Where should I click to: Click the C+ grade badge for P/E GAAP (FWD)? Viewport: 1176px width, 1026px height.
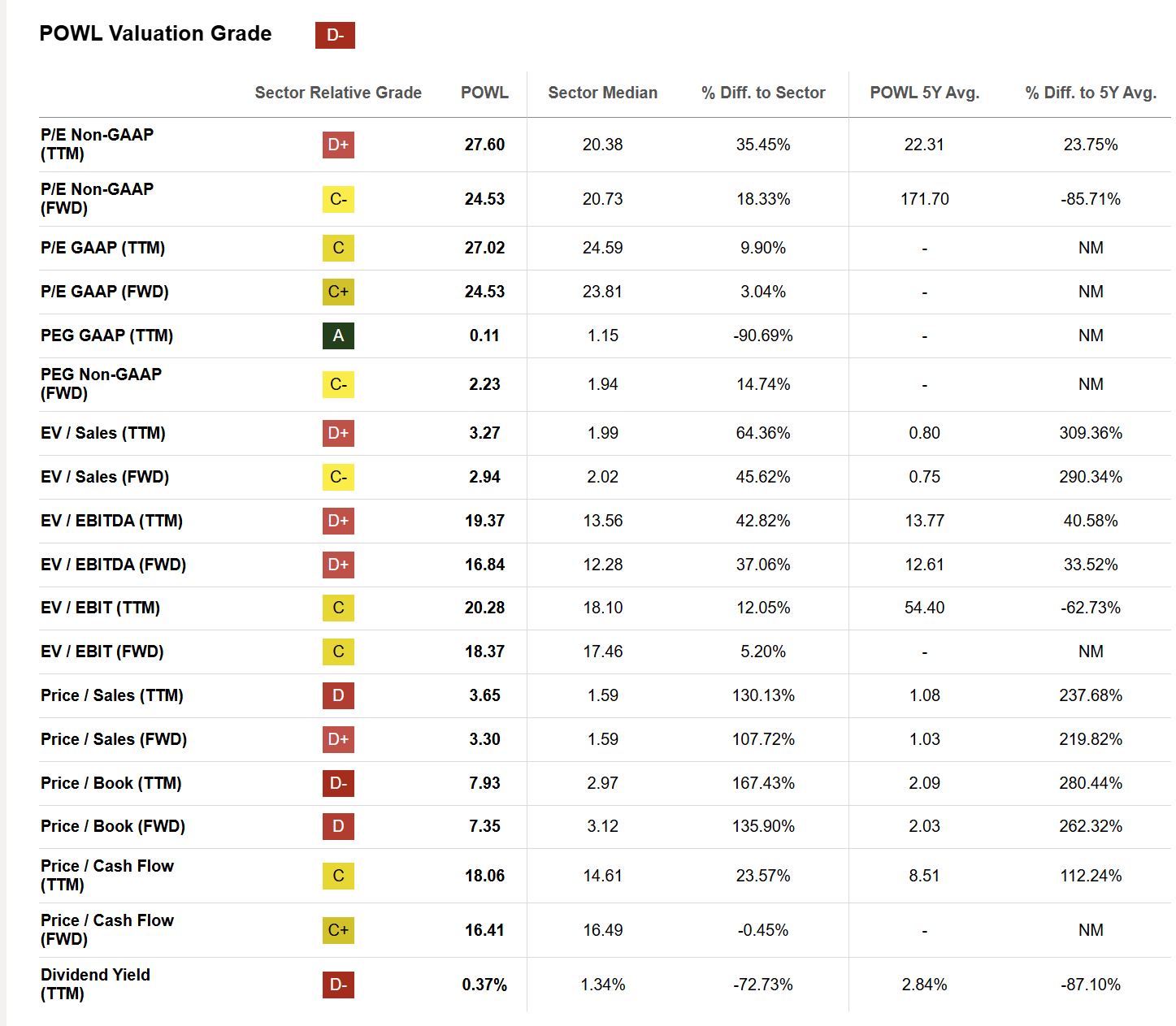pyautogui.click(x=338, y=292)
